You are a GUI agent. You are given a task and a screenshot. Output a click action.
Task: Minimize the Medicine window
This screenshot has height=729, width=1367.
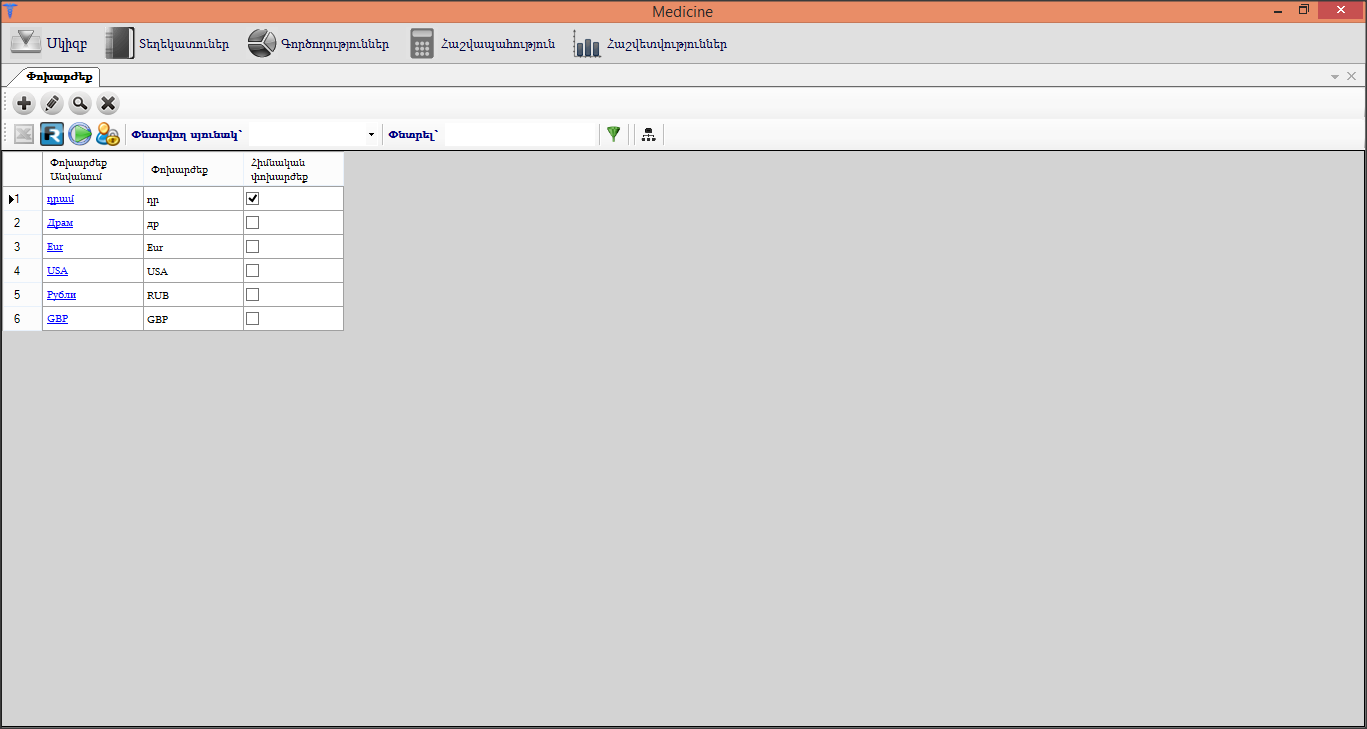[1279, 10]
